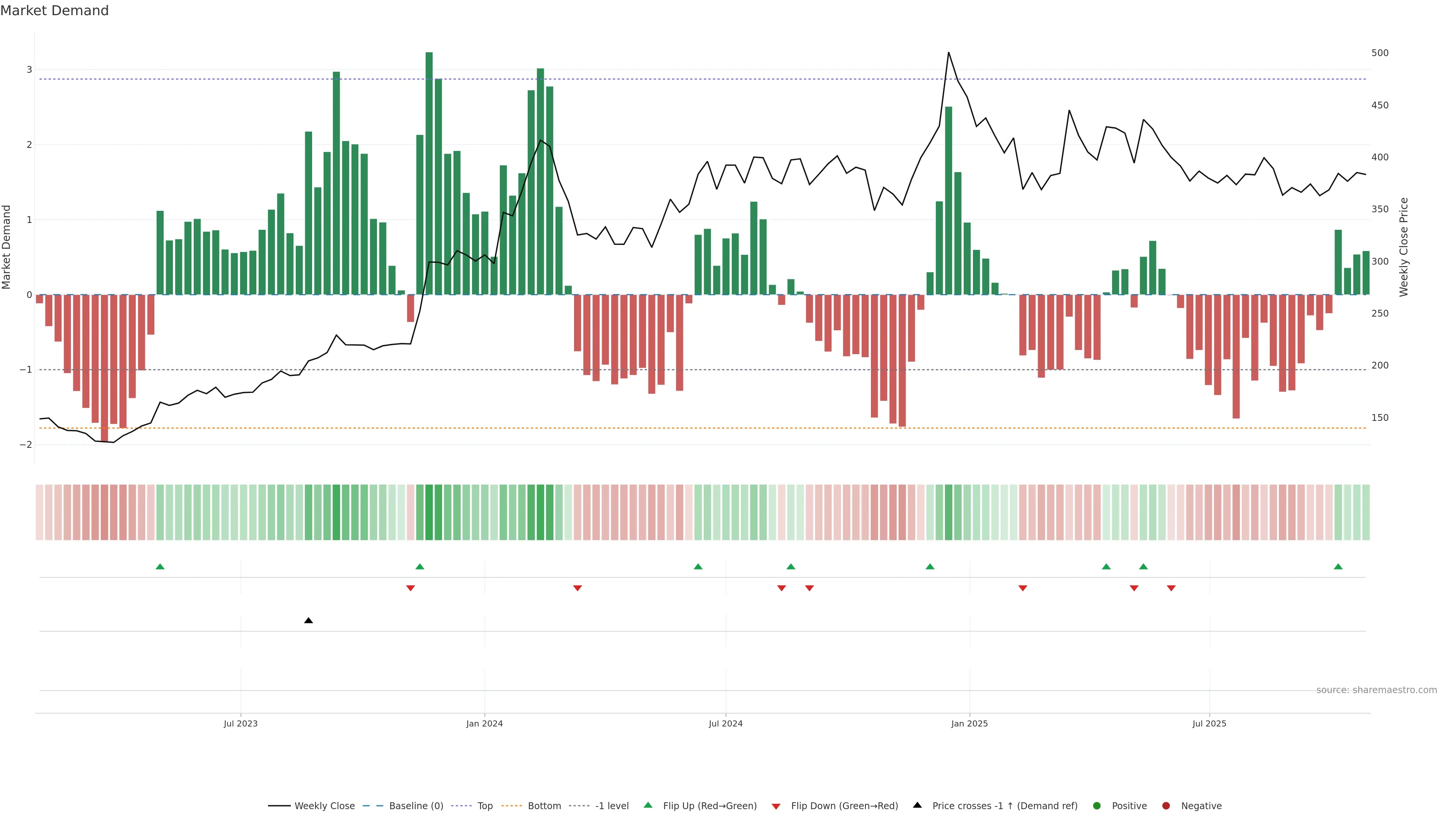Screen dimensions: 1456x819
Task: Click the Jan 2024 x-axis label
Action: click(485, 724)
